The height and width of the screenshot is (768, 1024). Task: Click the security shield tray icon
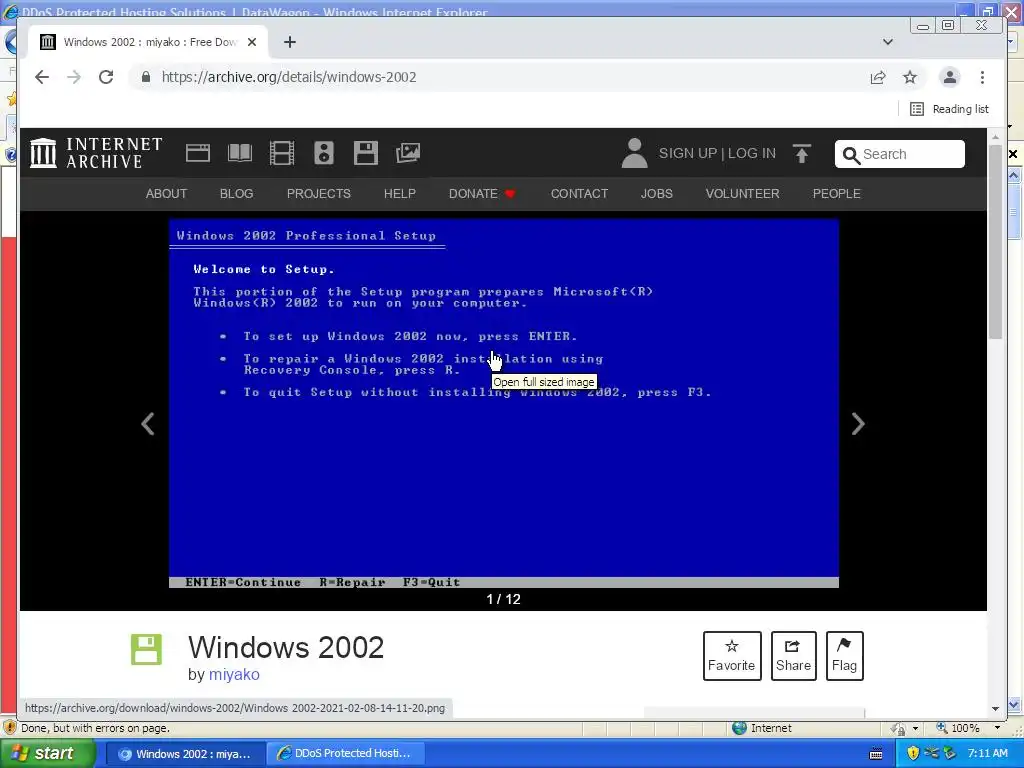pos(913,754)
